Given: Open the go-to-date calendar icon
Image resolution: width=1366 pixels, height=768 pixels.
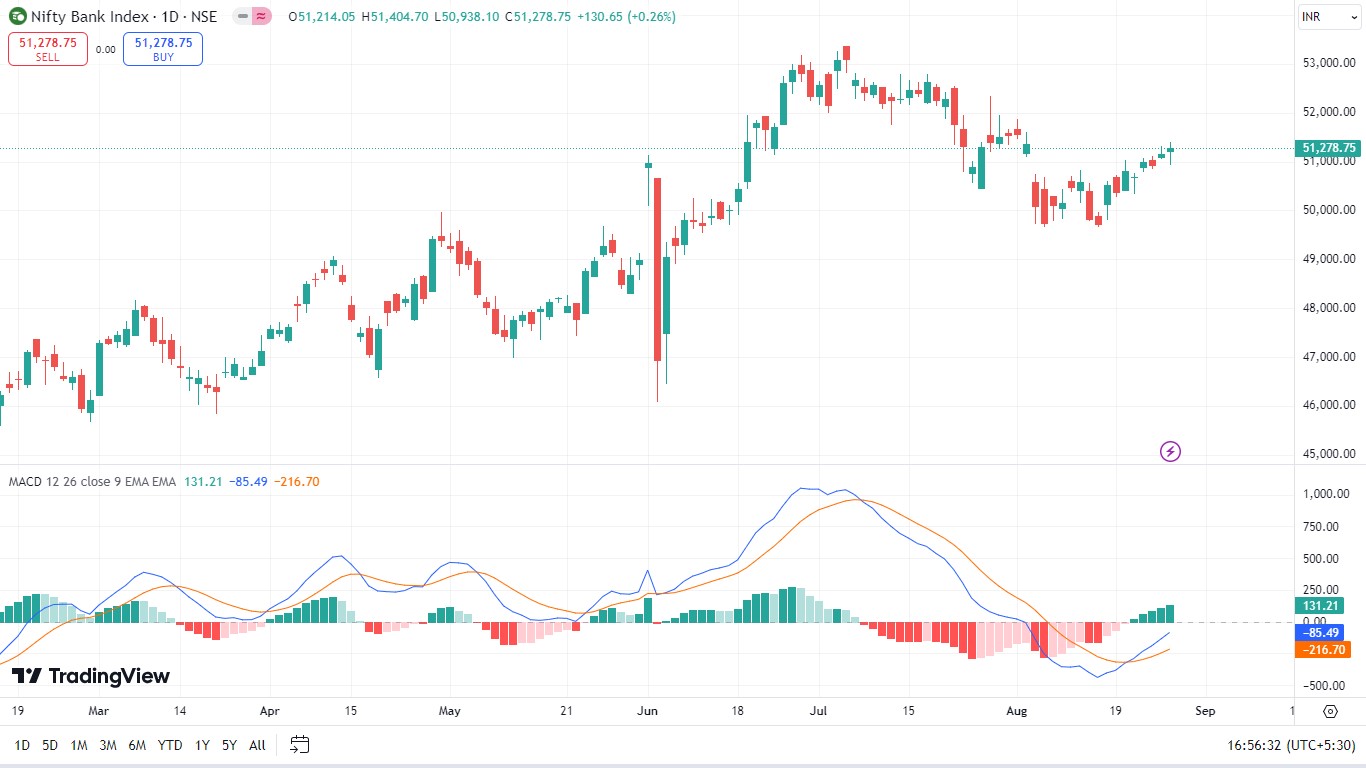Looking at the screenshot, I should (x=300, y=744).
